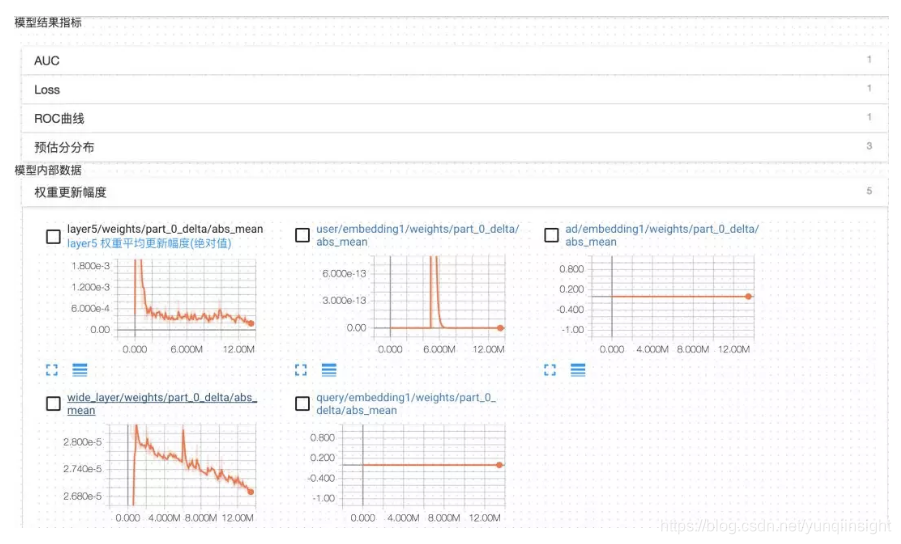901x544 pixels.
Task: Select the last data point on user/embedding1 chart
Action: click(500, 328)
